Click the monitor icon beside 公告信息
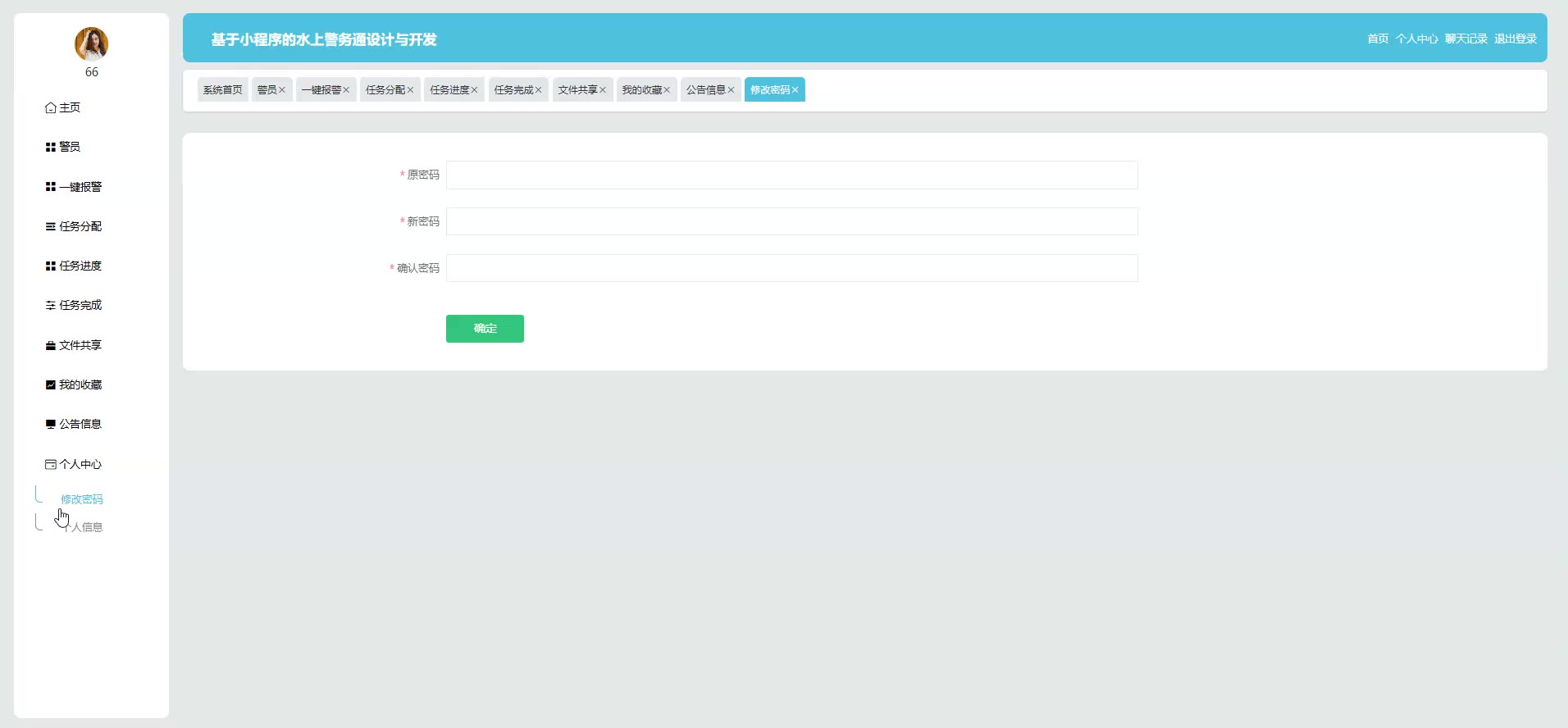Screen dimensions: 1568x728 click(x=51, y=424)
